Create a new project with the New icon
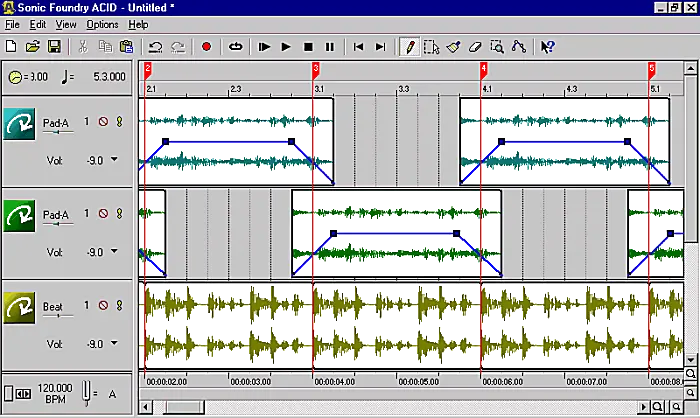Screen dimensions: 700x418 (11, 46)
